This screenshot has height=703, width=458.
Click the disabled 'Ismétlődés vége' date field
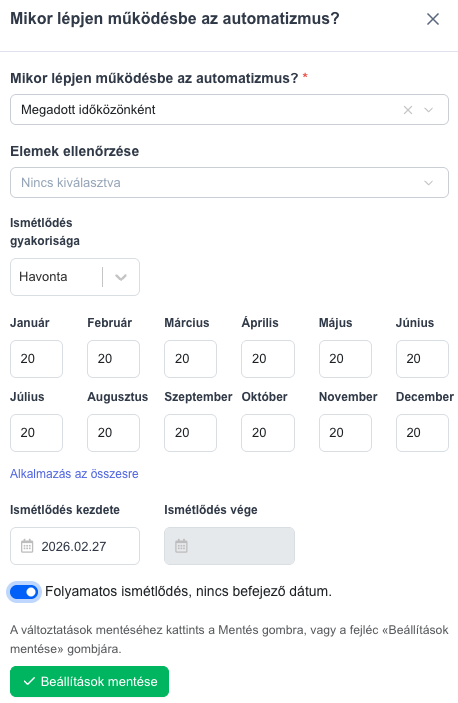coord(229,546)
